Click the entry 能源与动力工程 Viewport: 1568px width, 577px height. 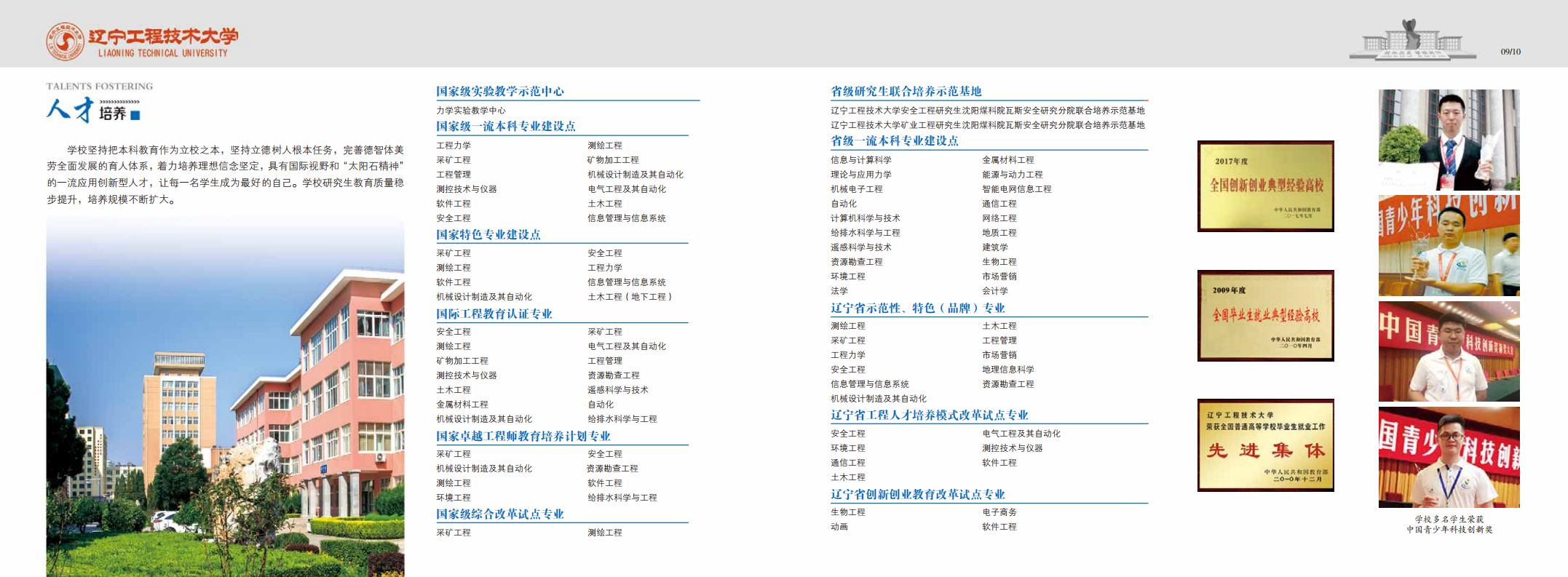tap(1013, 175)
